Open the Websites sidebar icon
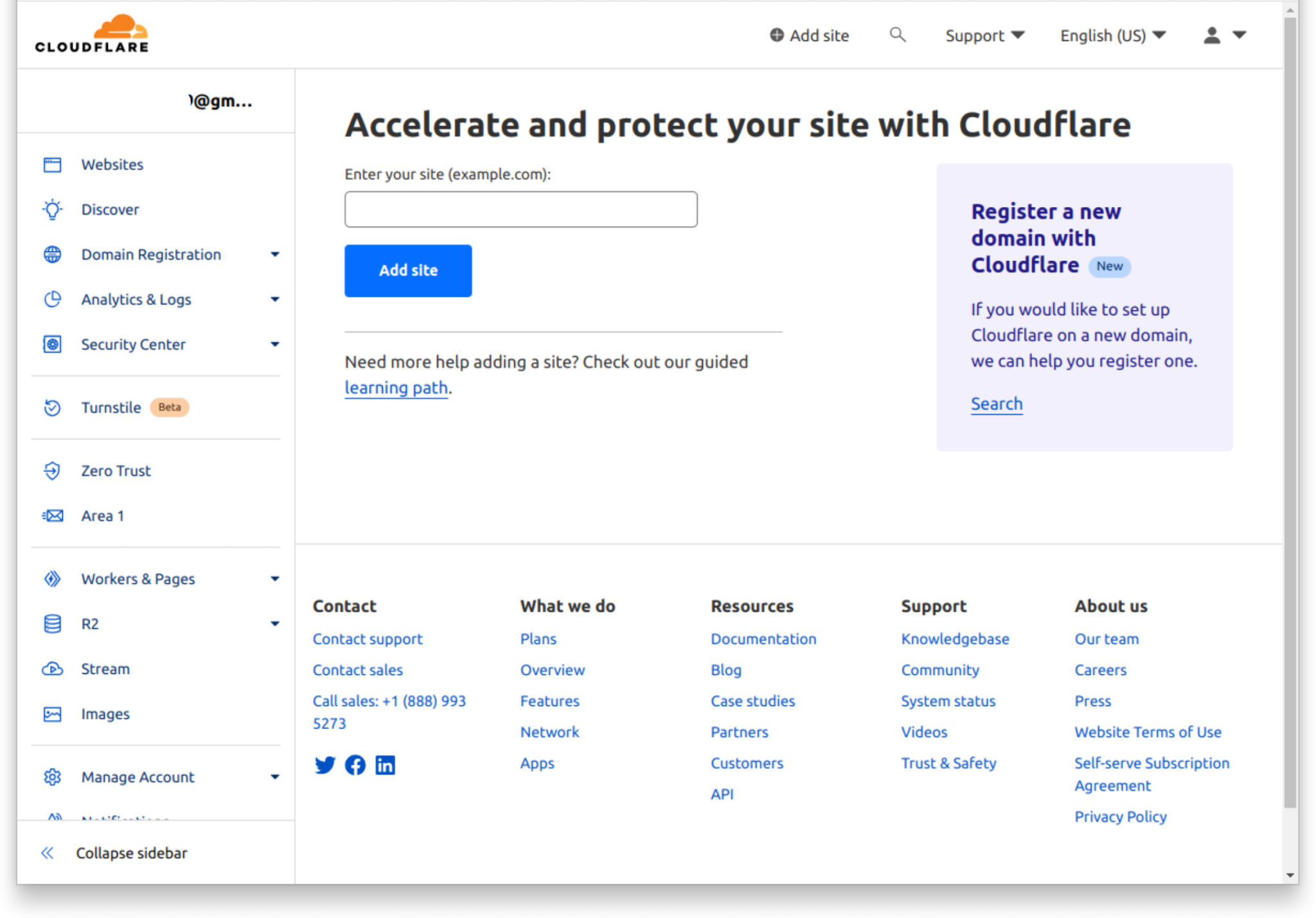 coord(52,164)
